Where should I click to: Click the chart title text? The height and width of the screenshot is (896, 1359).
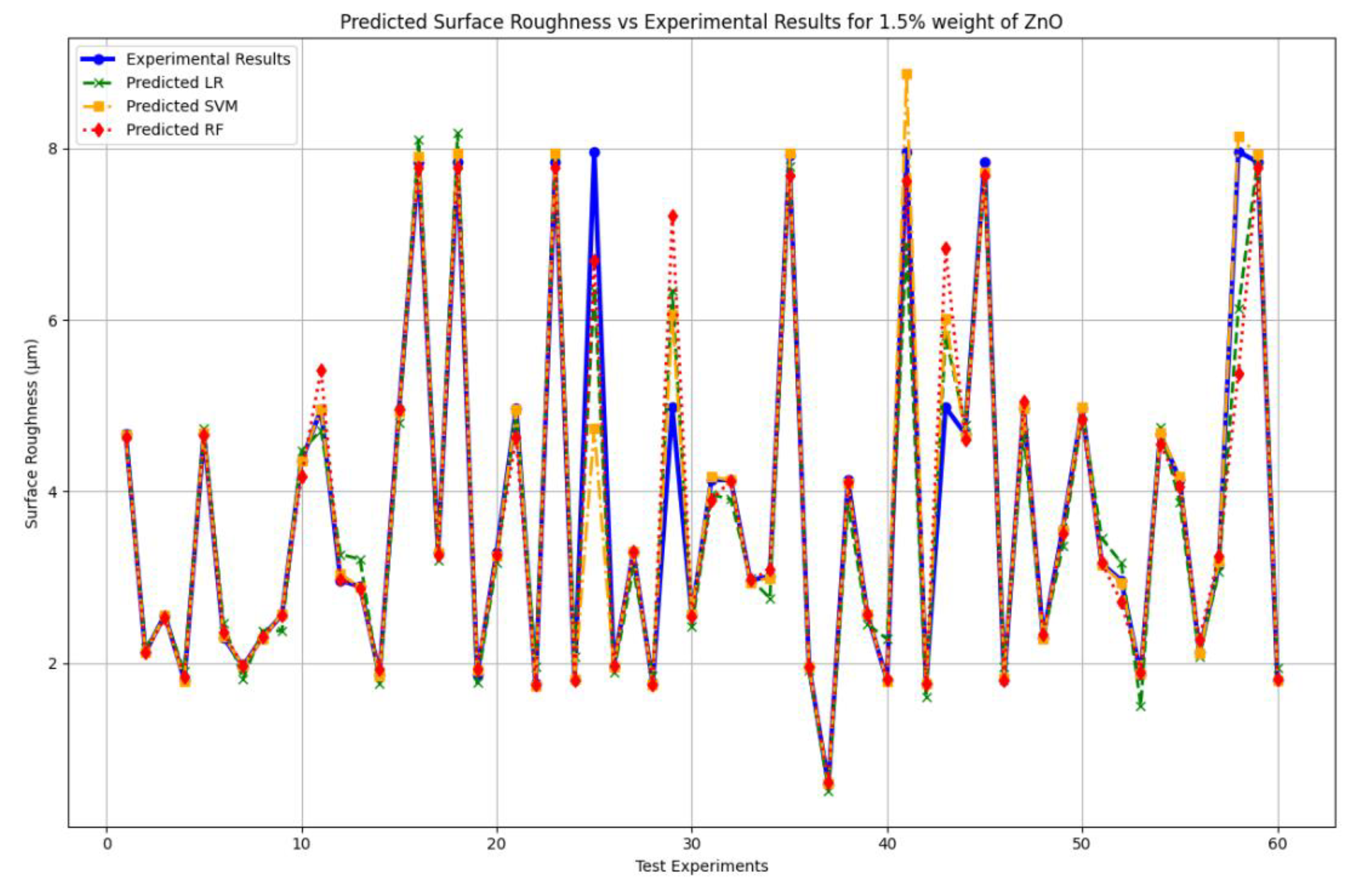tap(701, 22)
